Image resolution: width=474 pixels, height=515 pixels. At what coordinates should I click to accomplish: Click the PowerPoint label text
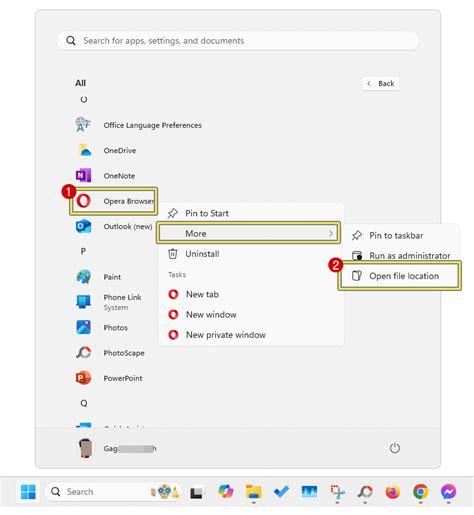point(123,378)
